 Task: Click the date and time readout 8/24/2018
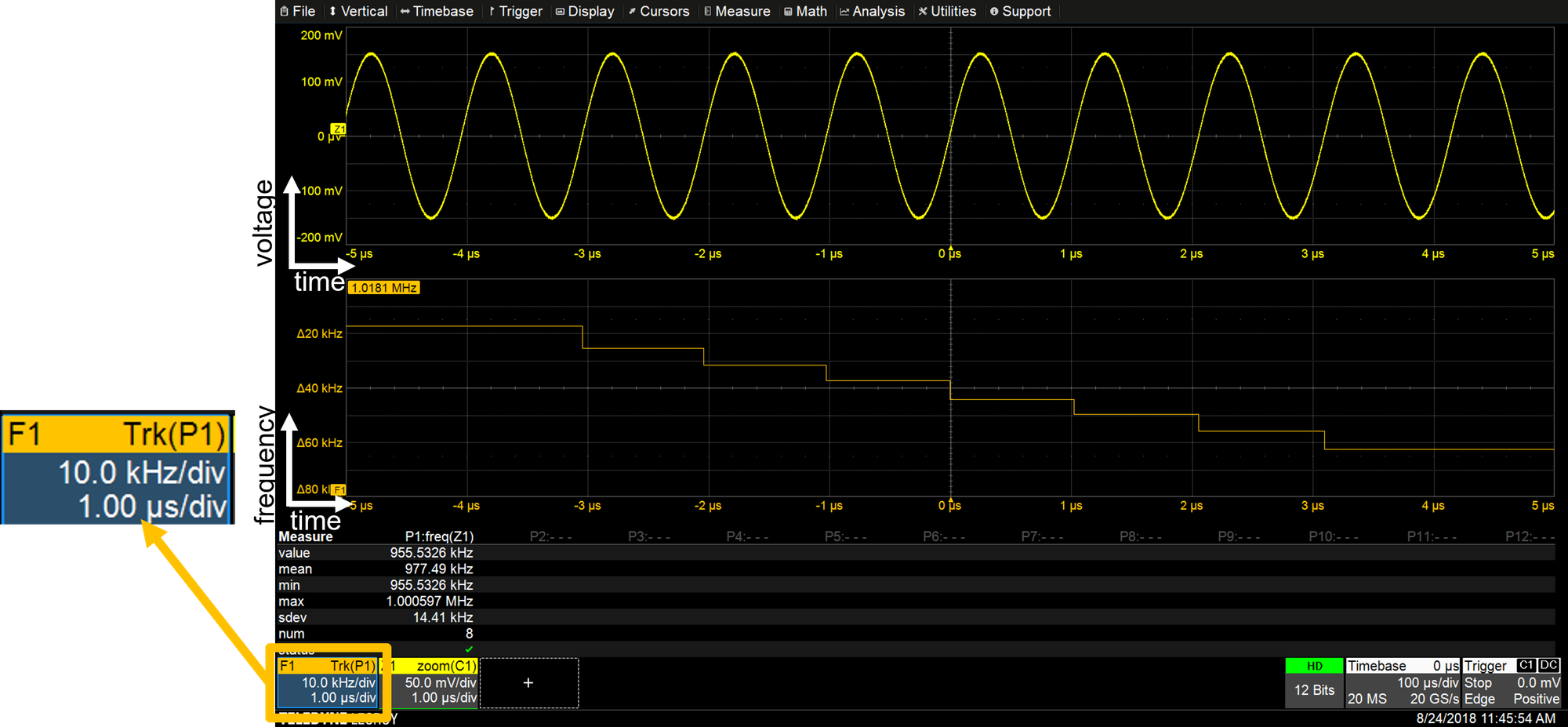(x=1486, y=718)
